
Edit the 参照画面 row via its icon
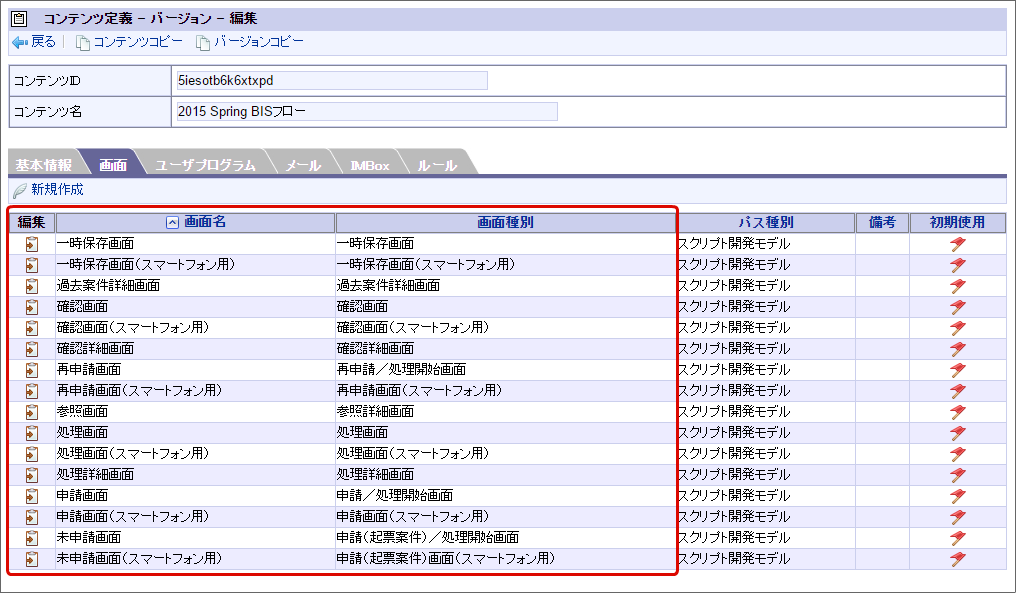(32, 412)
